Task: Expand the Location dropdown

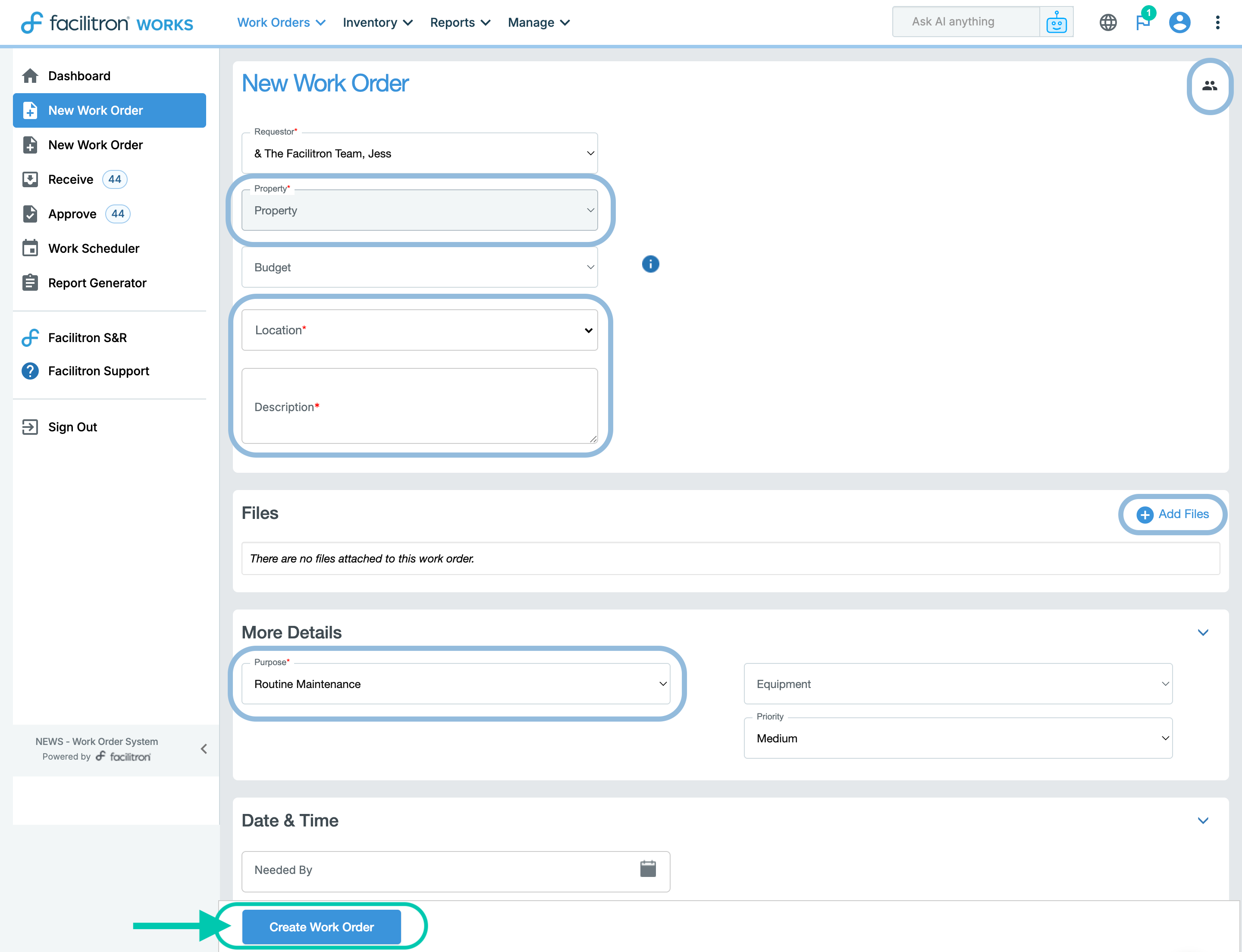Action: [x=419, y=330]
